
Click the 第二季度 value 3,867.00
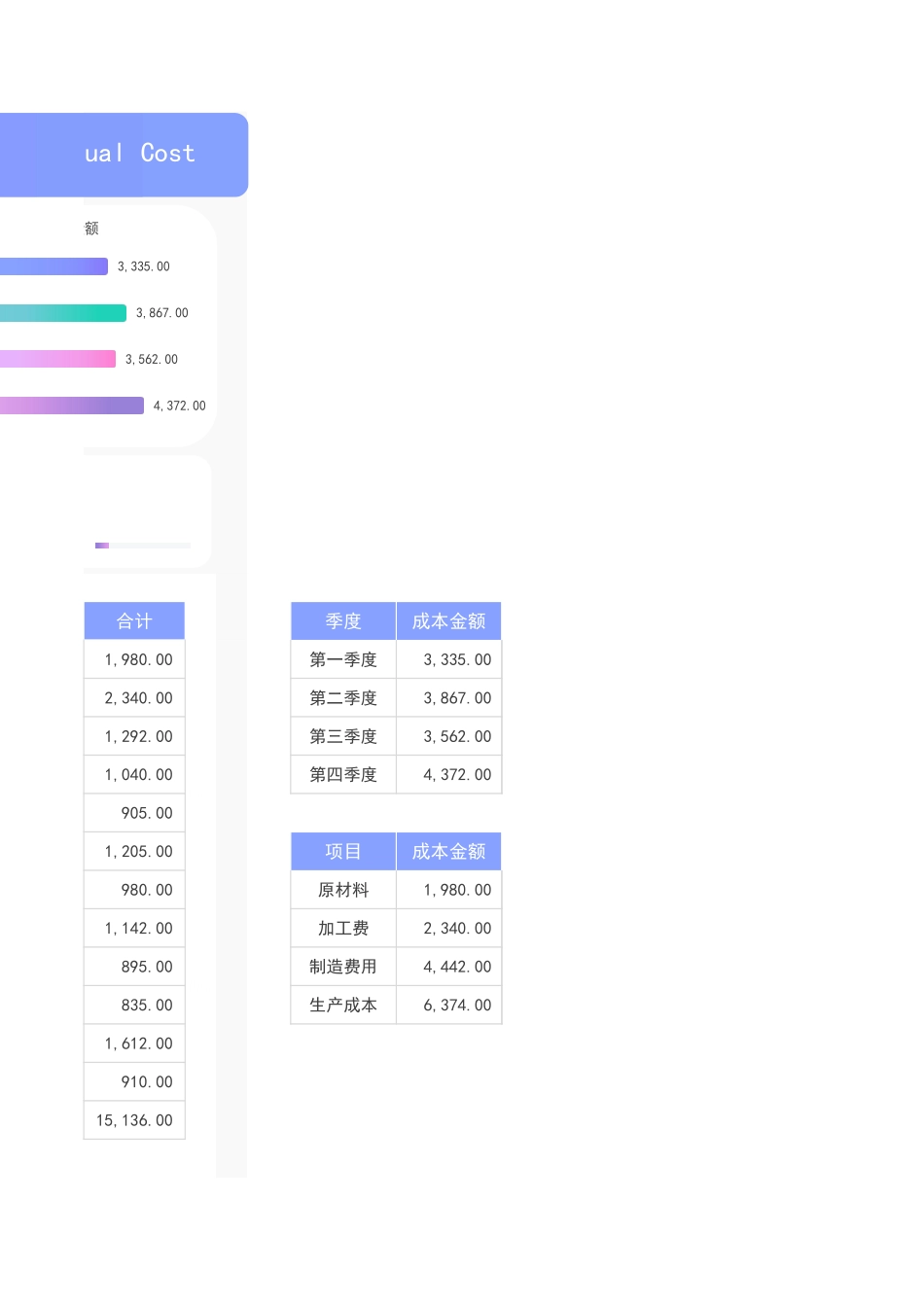(448, 697)
